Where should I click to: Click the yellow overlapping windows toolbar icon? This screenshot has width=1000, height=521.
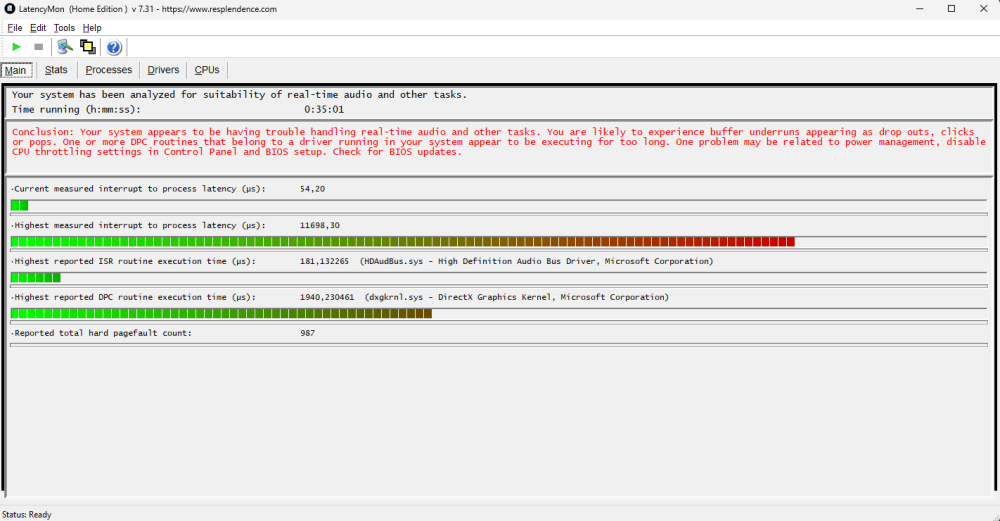point(88,47)
